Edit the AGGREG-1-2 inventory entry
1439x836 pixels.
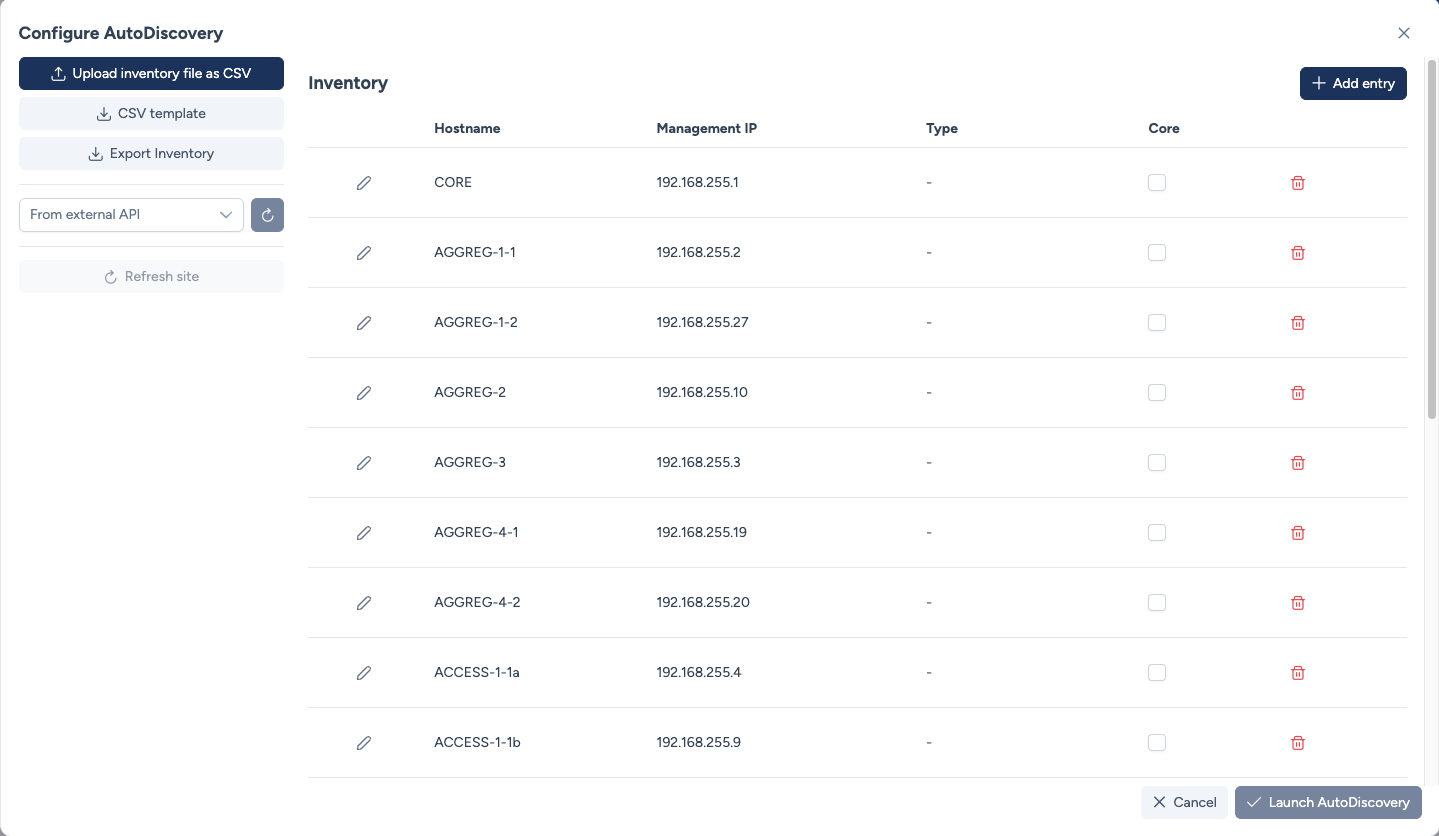pyautogui.click(x=364, y=323)
